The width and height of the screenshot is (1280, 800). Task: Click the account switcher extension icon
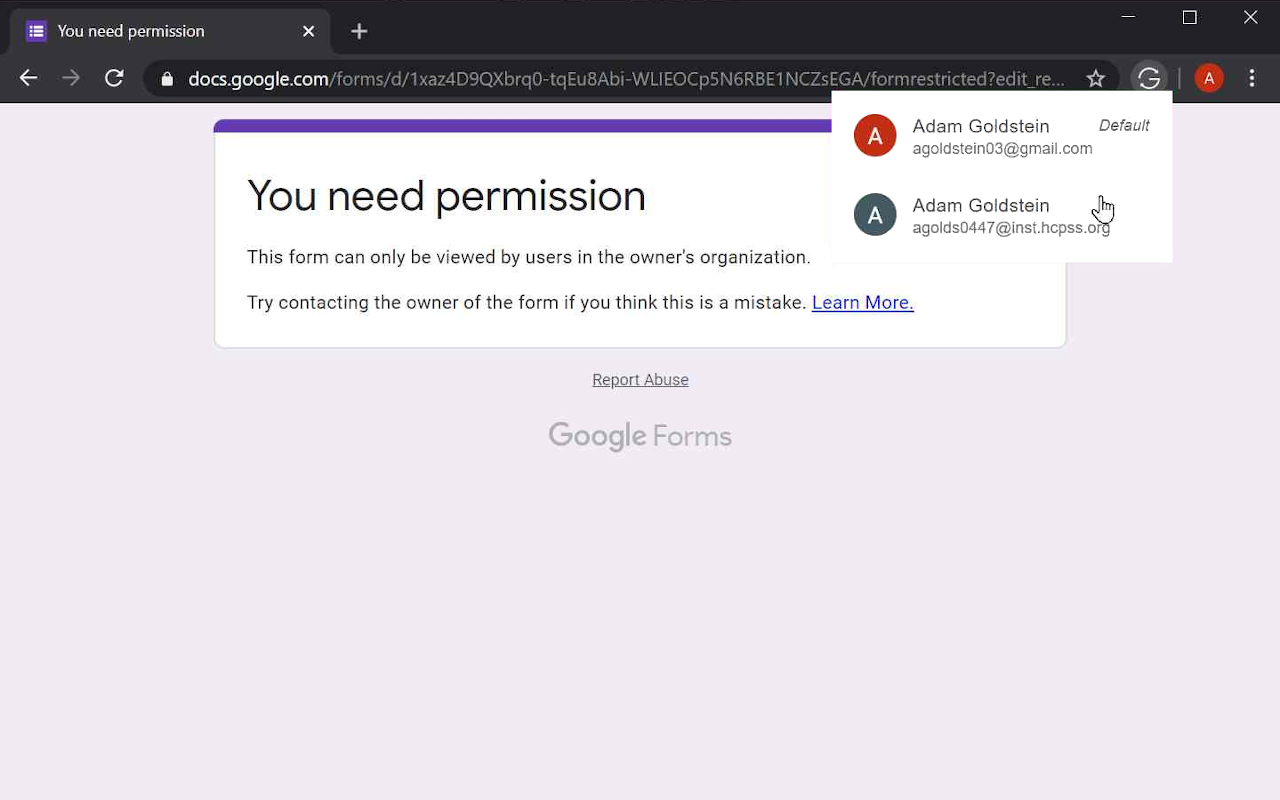pyautogui.click(x=1149, y=78)
